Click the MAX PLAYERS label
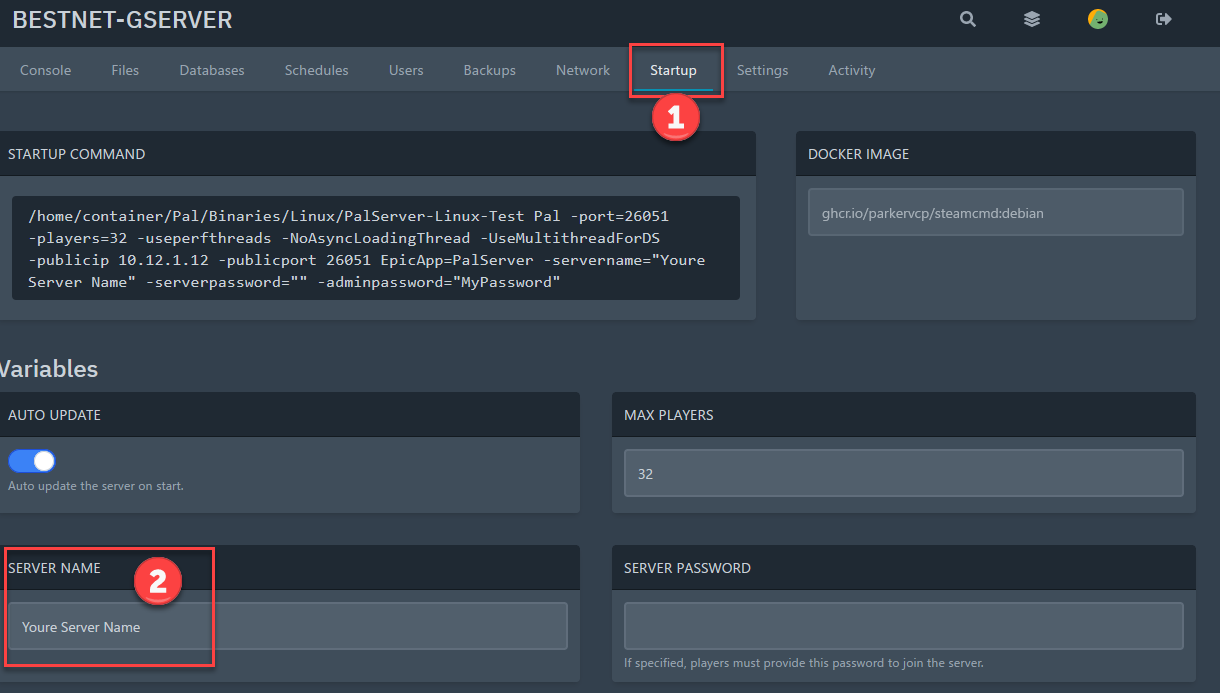 coord(669,414)
